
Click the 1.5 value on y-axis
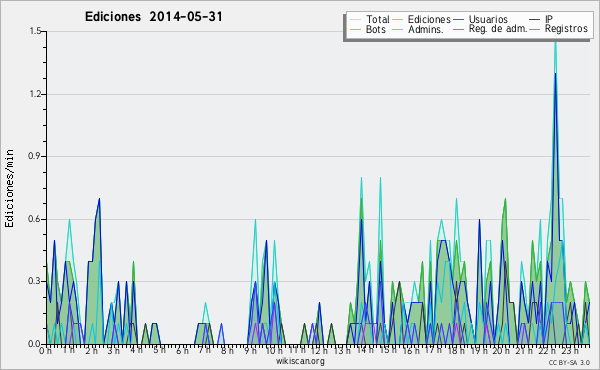(x=35, y=31)
